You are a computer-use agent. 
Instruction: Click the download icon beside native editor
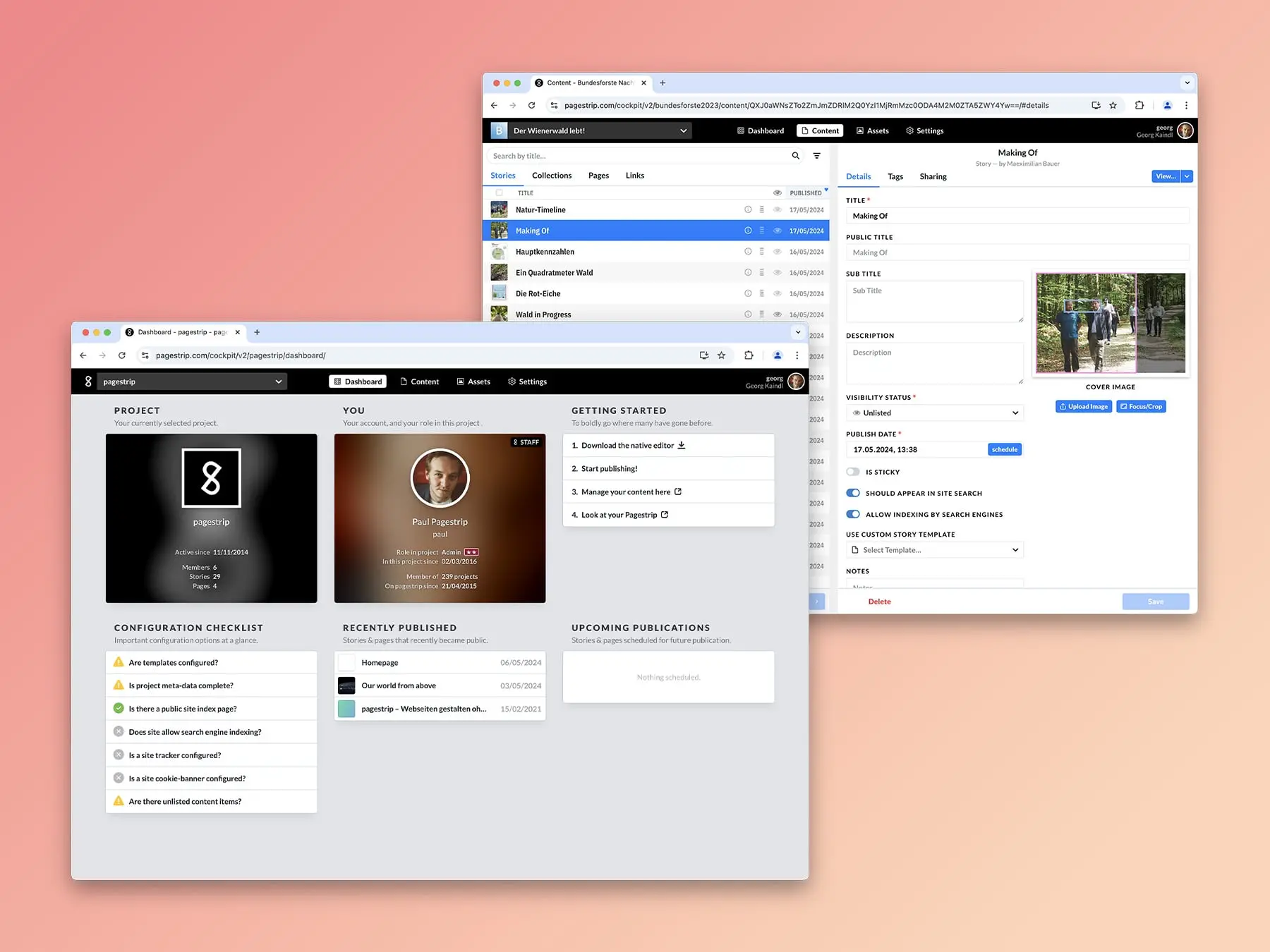[682, 445]
